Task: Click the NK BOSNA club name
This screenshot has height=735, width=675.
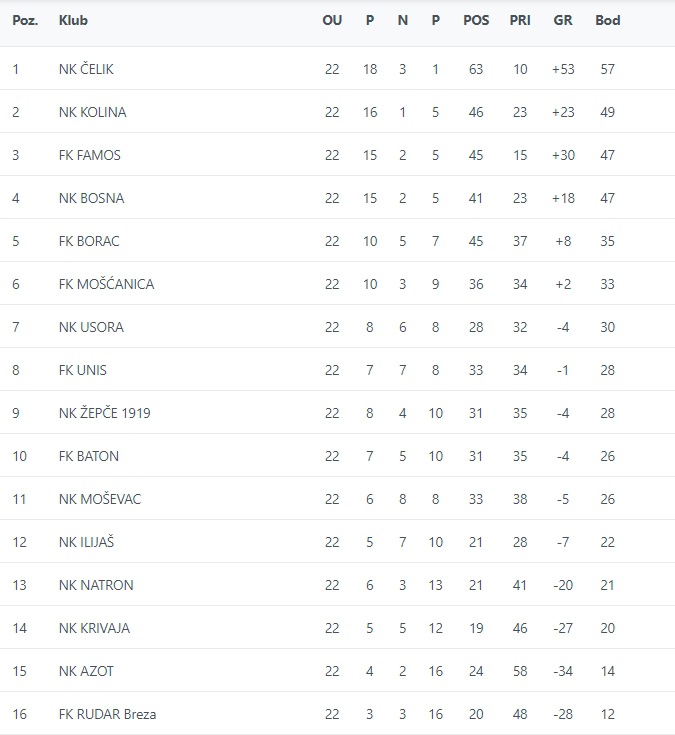Action: (92, 198)
